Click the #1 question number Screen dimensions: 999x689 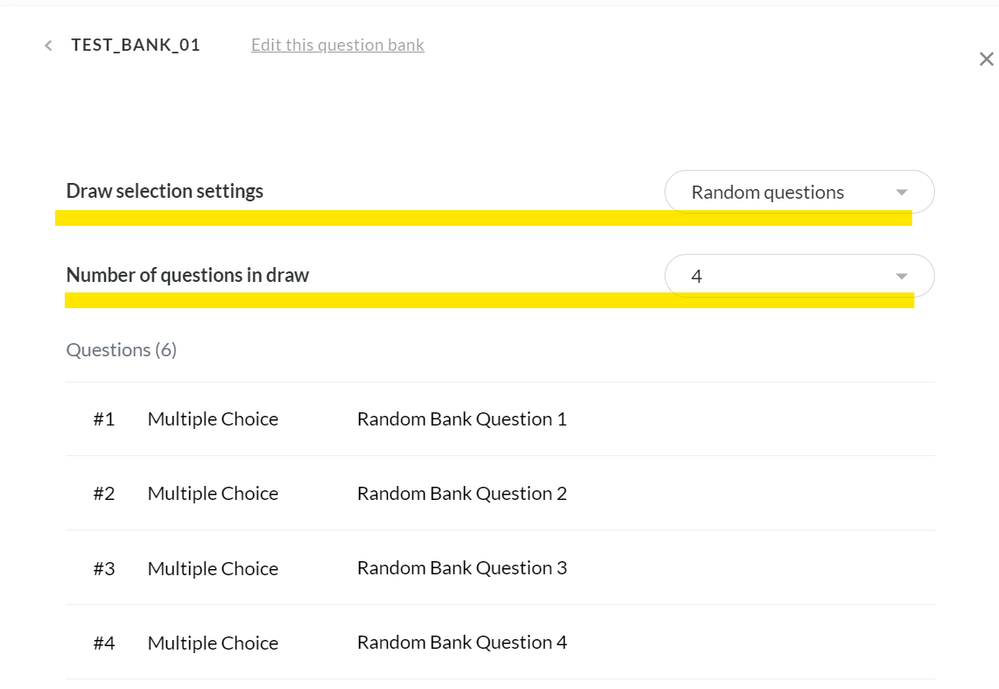click(104, 419)
